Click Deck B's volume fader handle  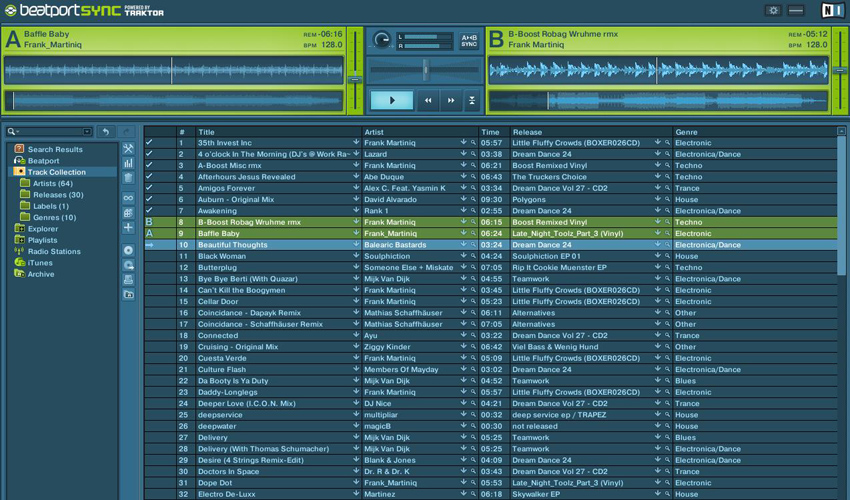(840, 70)
